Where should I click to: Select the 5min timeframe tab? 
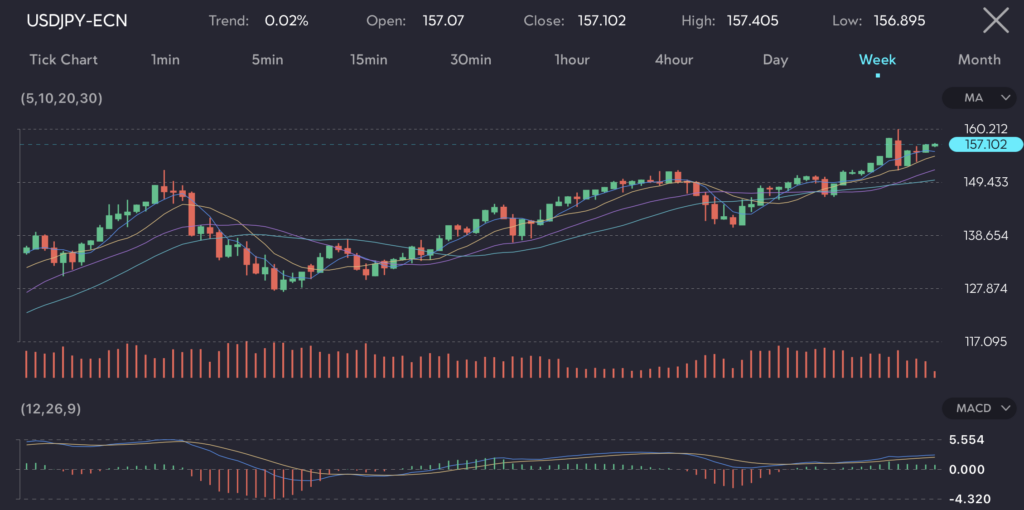pos(267,60)
